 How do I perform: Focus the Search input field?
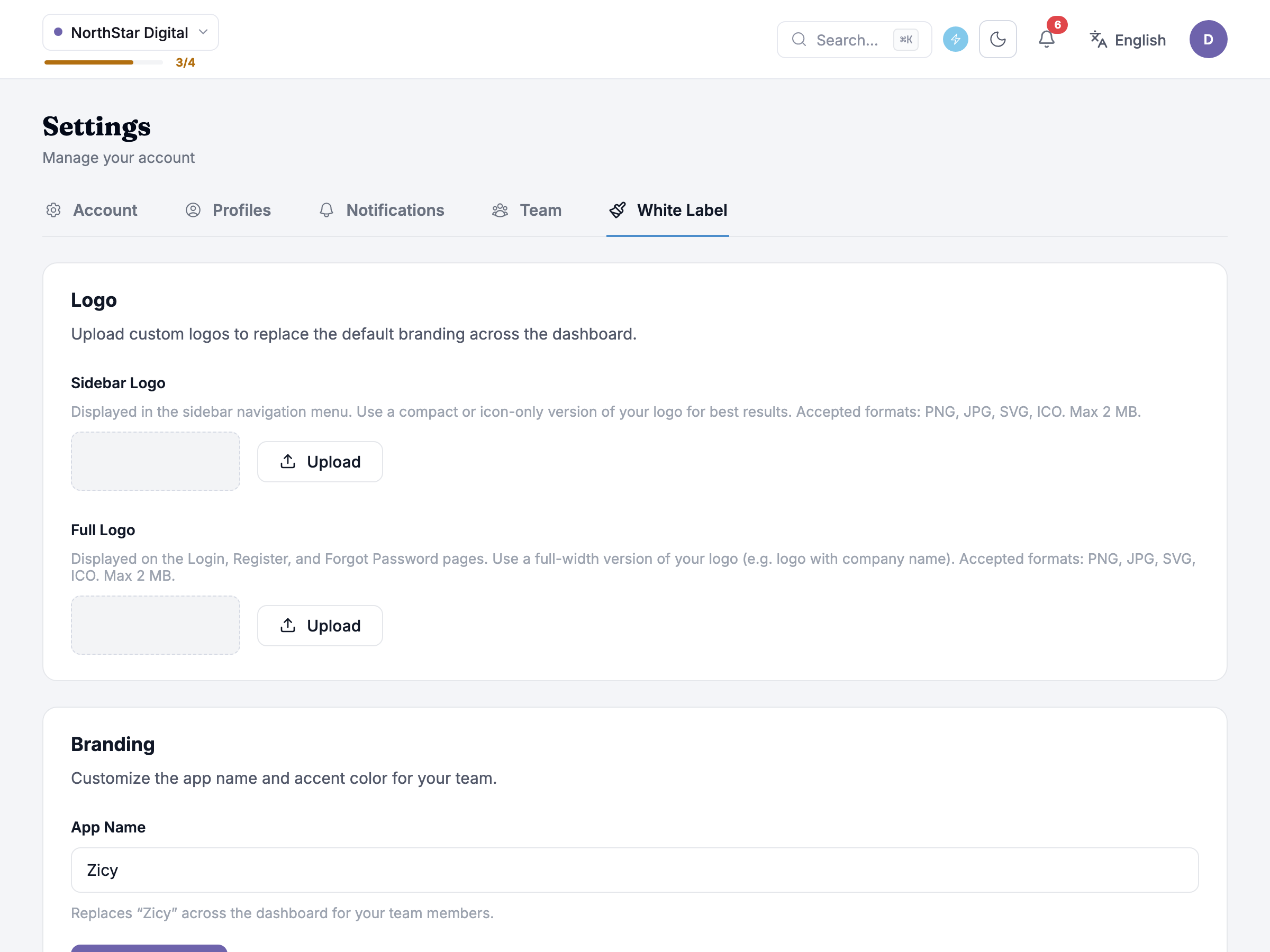[854, 40]
